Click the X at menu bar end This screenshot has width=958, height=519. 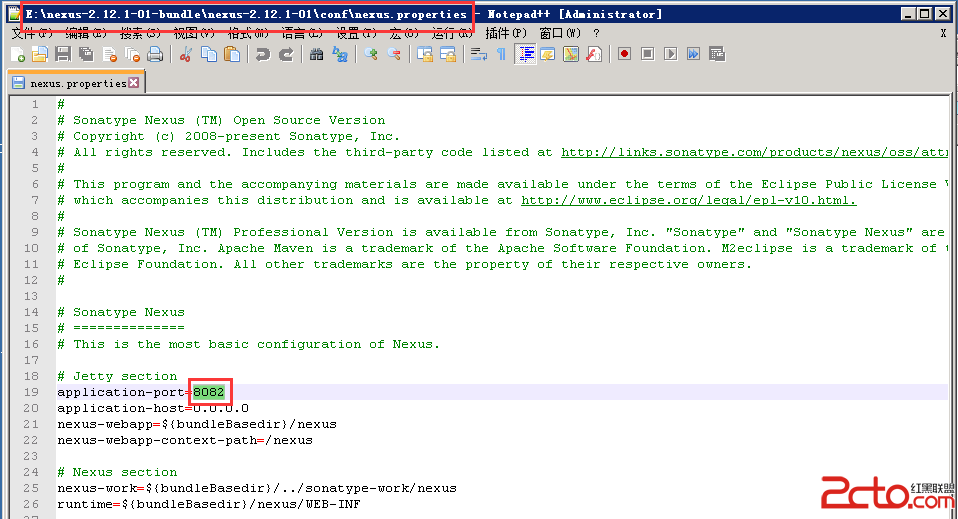[944, 33]
